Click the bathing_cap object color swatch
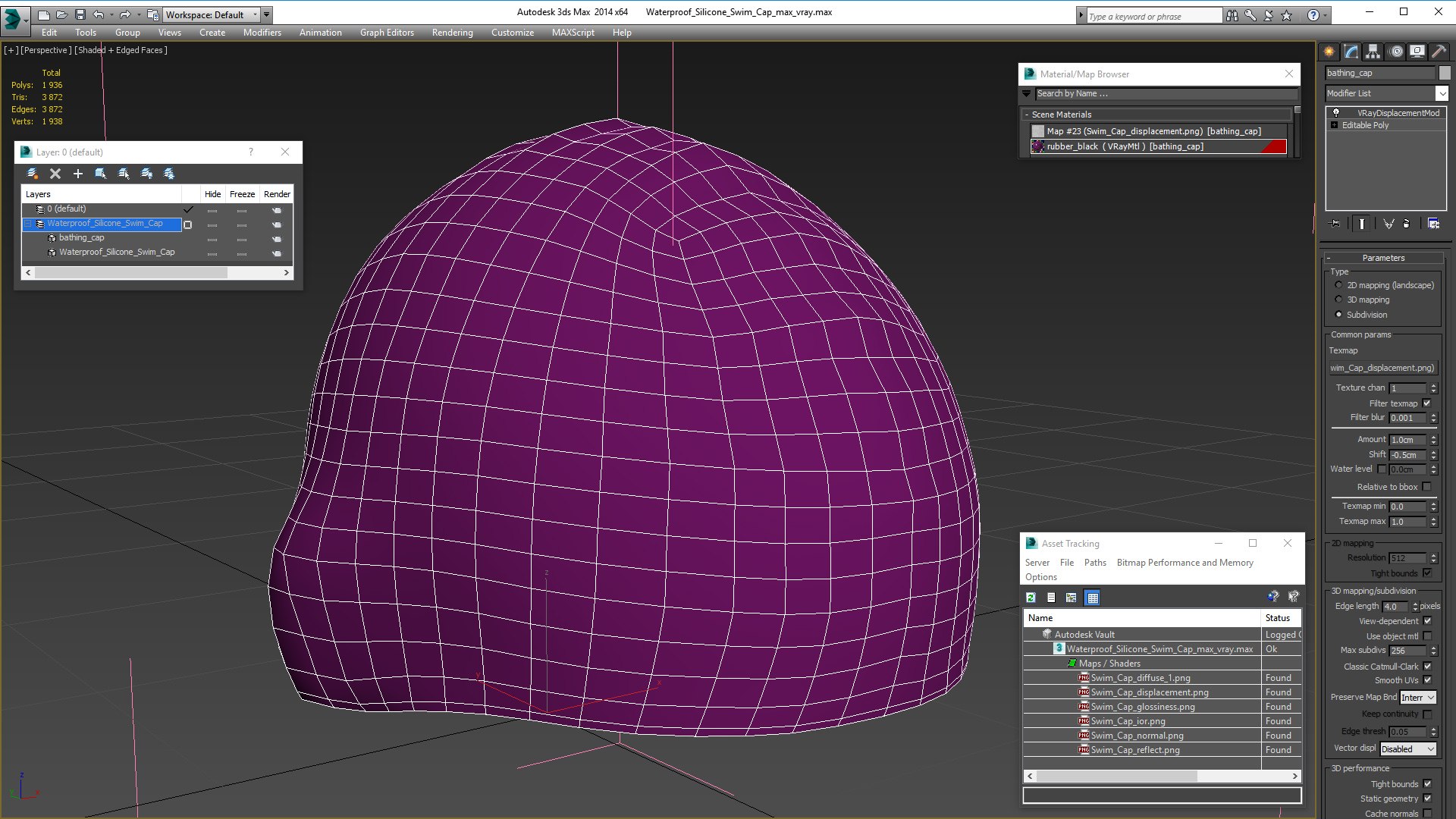 pos(1445,73)
